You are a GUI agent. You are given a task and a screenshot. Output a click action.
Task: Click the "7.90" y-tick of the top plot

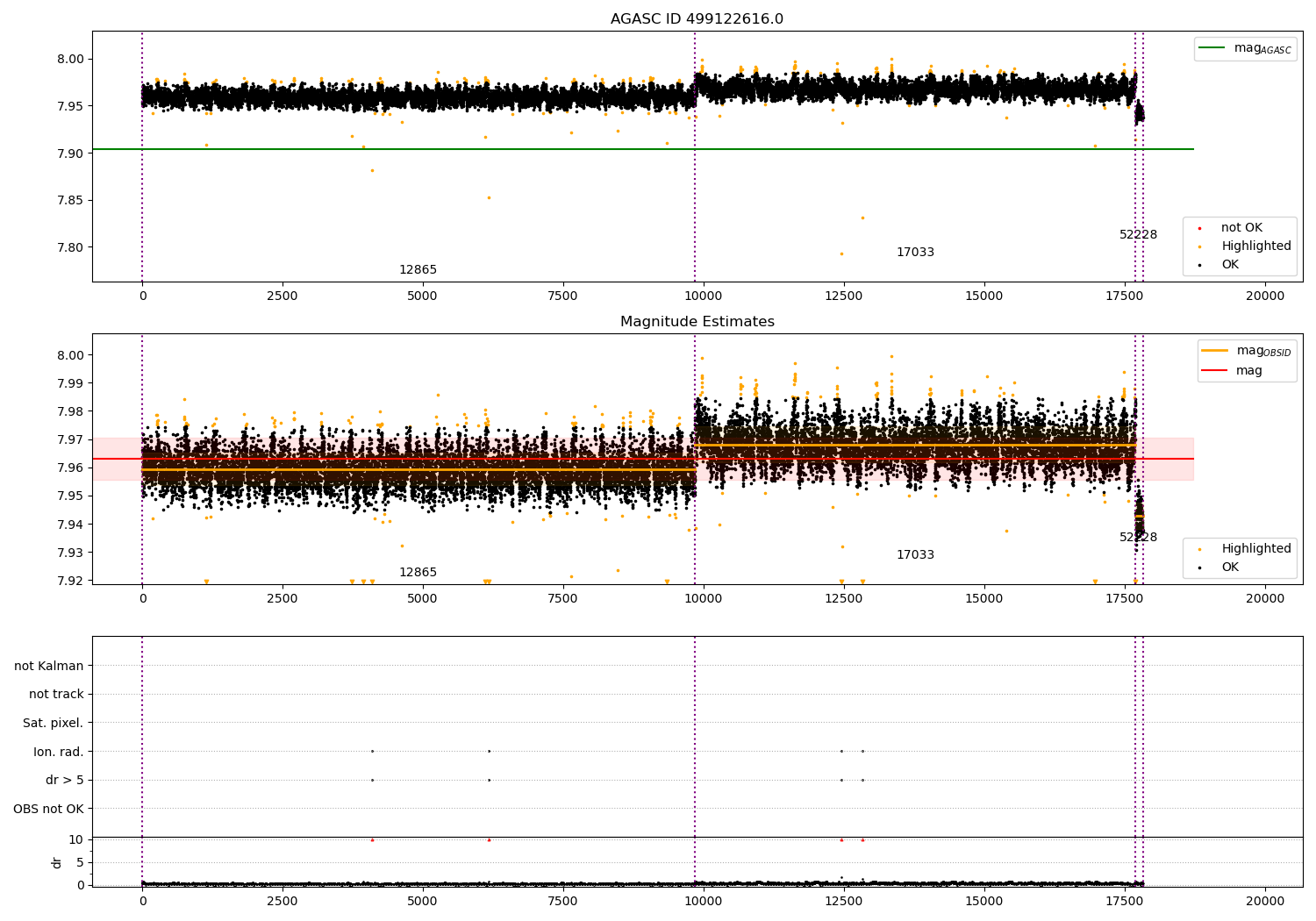coord(70,153)
